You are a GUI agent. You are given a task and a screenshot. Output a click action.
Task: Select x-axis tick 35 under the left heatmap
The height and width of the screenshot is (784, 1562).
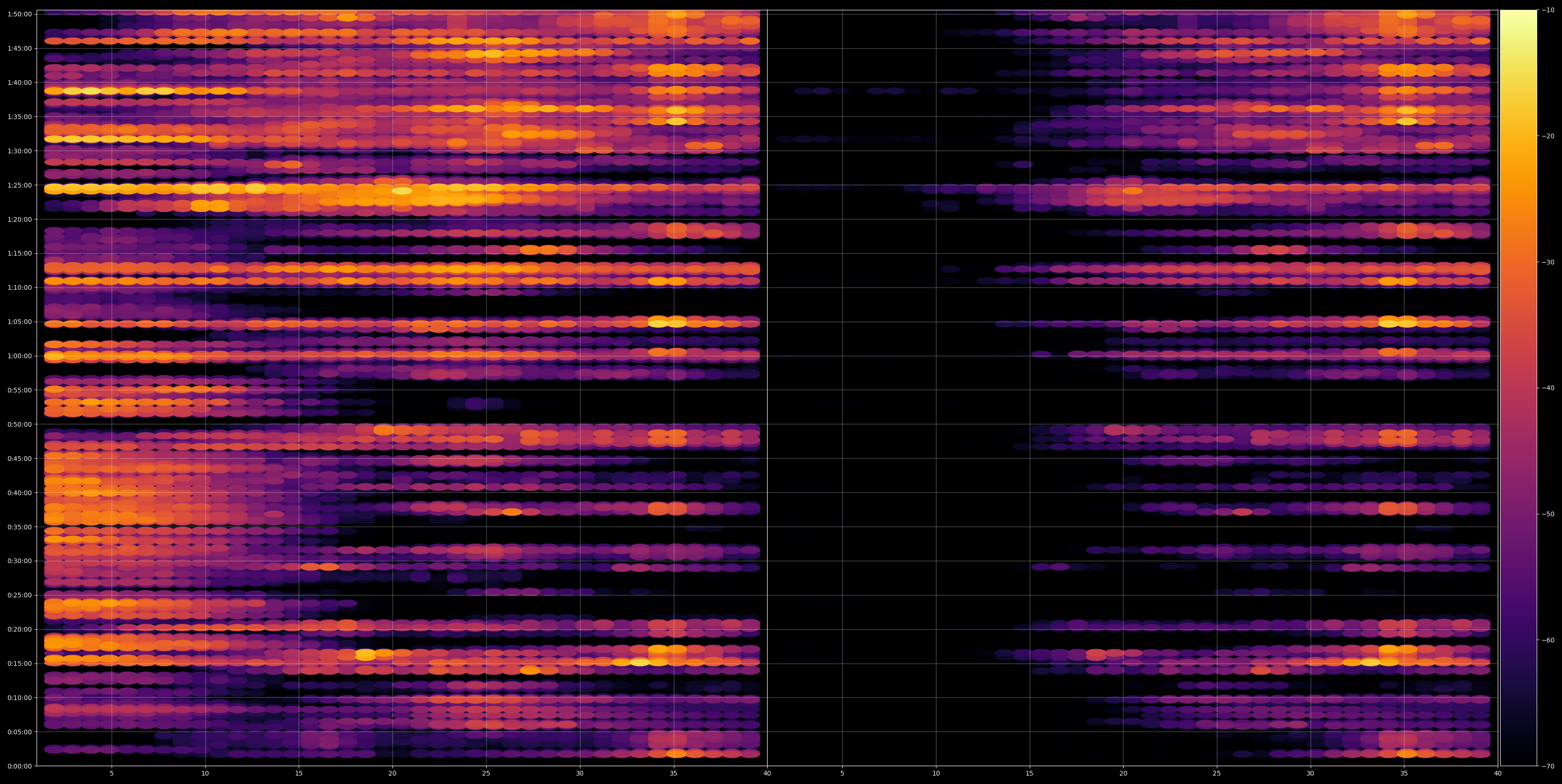[674, 774]
